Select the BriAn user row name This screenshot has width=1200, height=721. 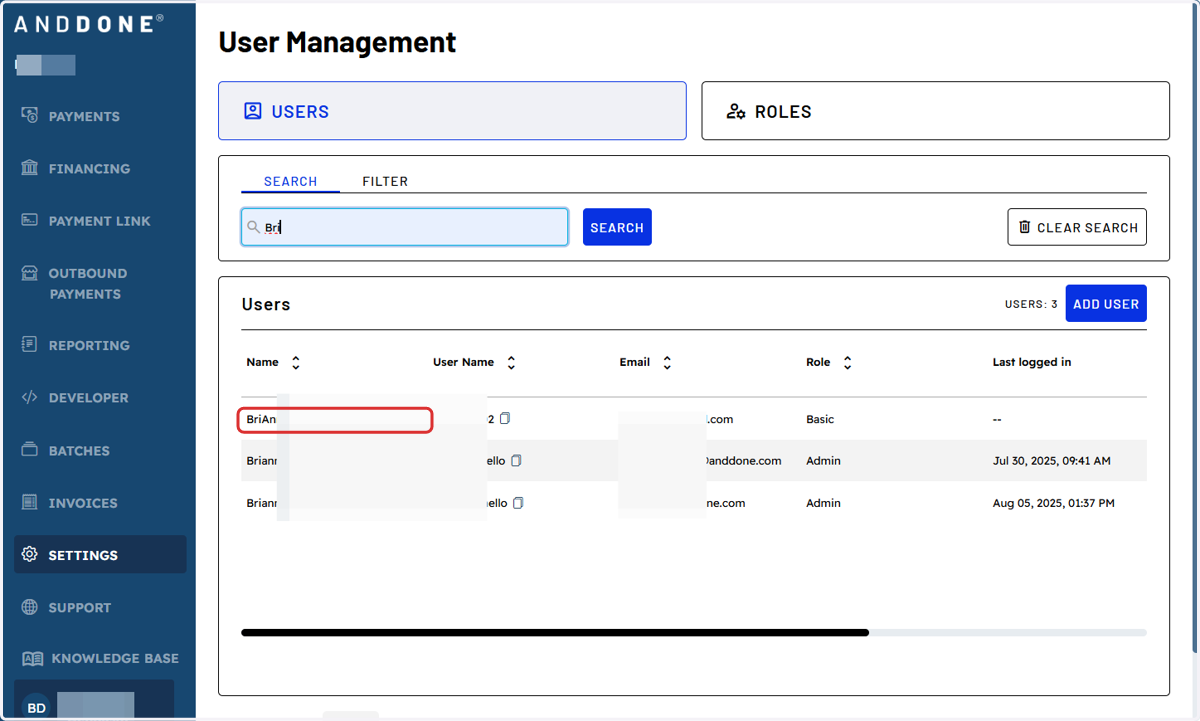261,419
